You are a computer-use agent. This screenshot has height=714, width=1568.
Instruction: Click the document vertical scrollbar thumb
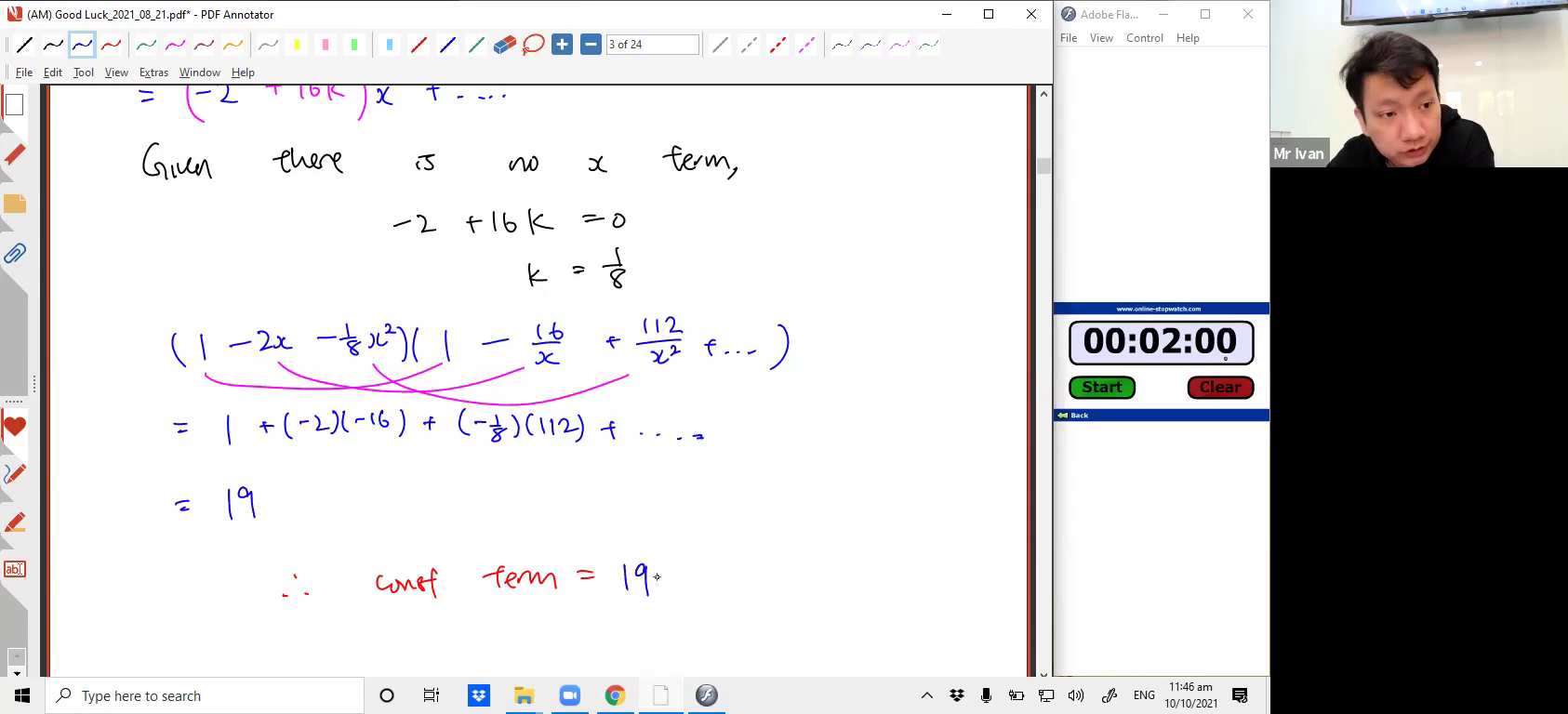coord(1043,165)
